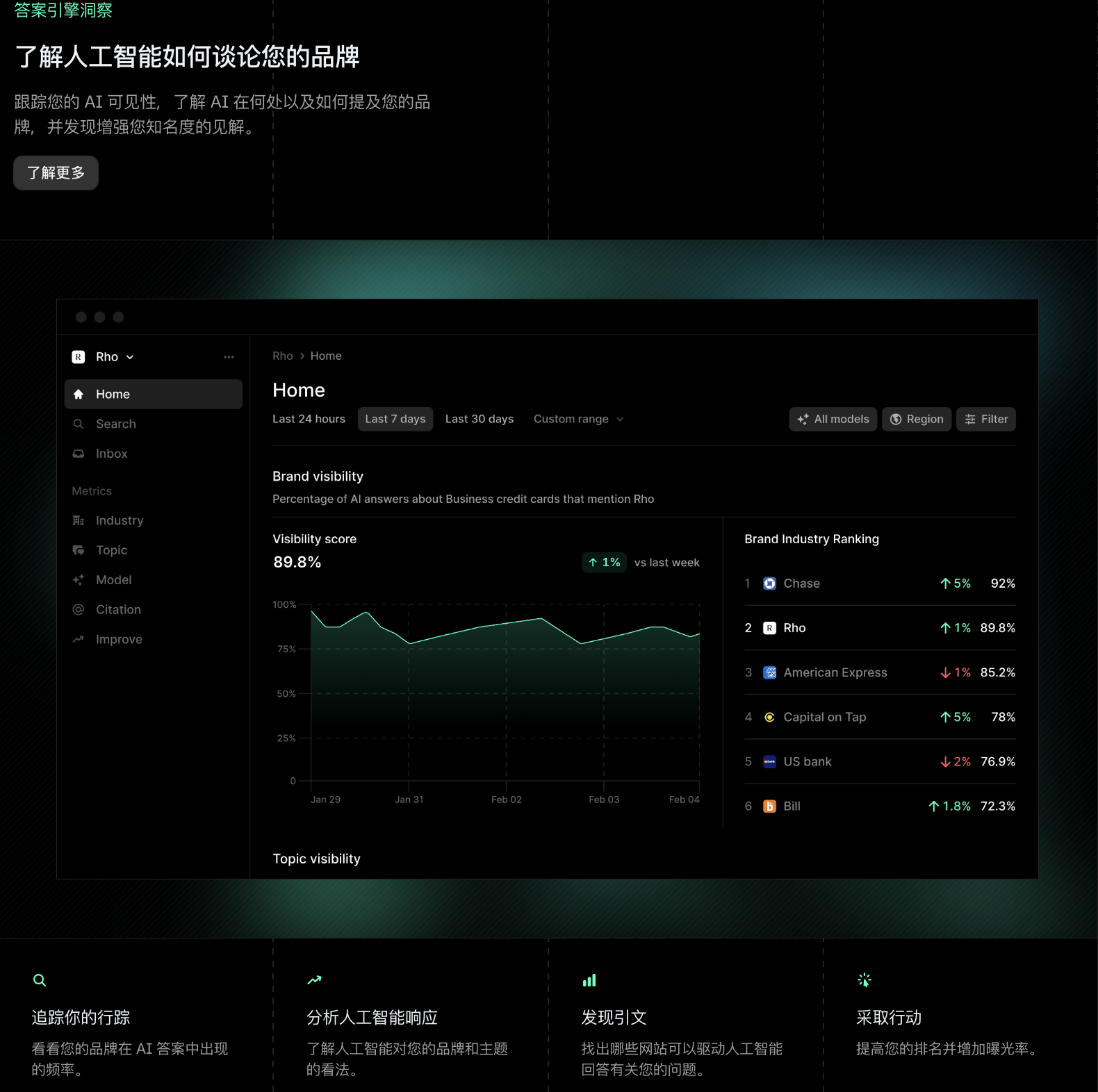Select the Rho 89.8% ranking value
The height and width of the screenshot is (1092, 1098).
998,628
